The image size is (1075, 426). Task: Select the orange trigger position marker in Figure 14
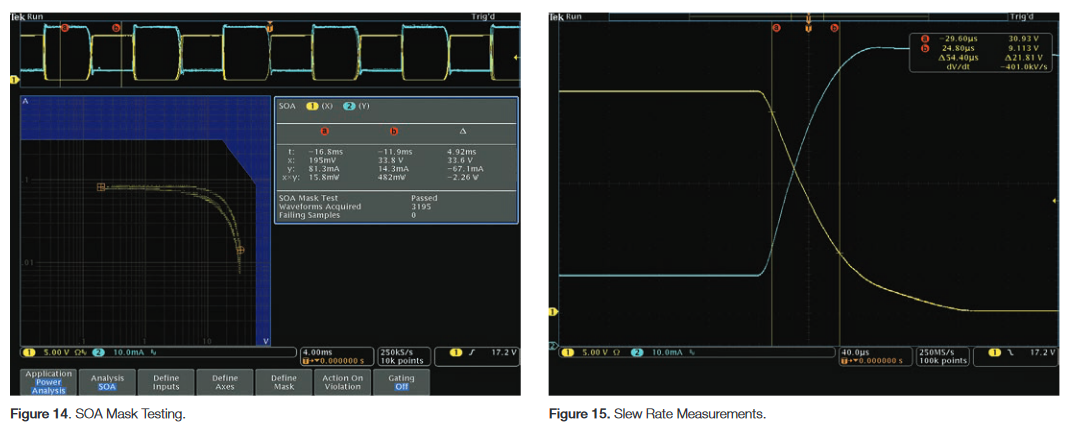(269, 27)
